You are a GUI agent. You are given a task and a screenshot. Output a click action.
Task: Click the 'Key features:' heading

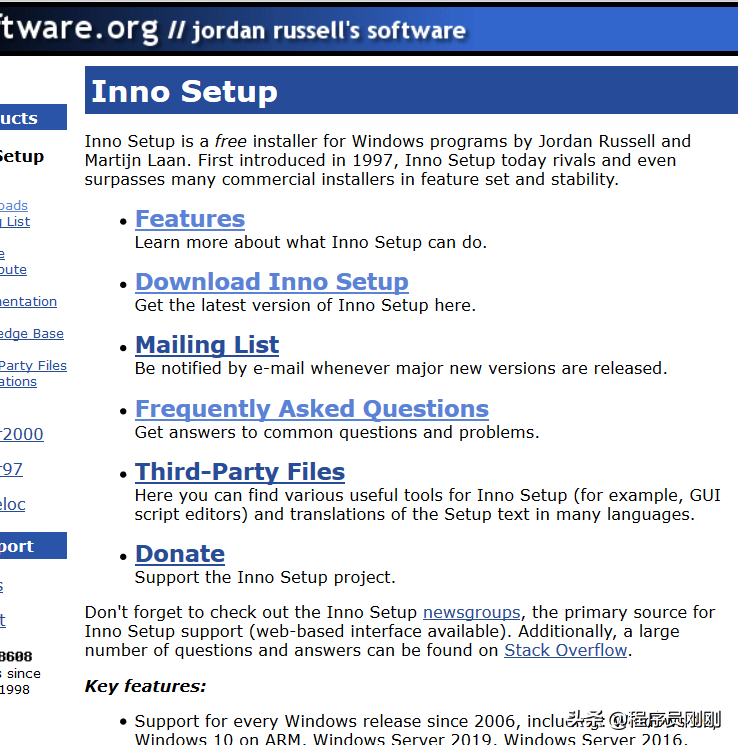pyautogui.click(x=145, y=687)
